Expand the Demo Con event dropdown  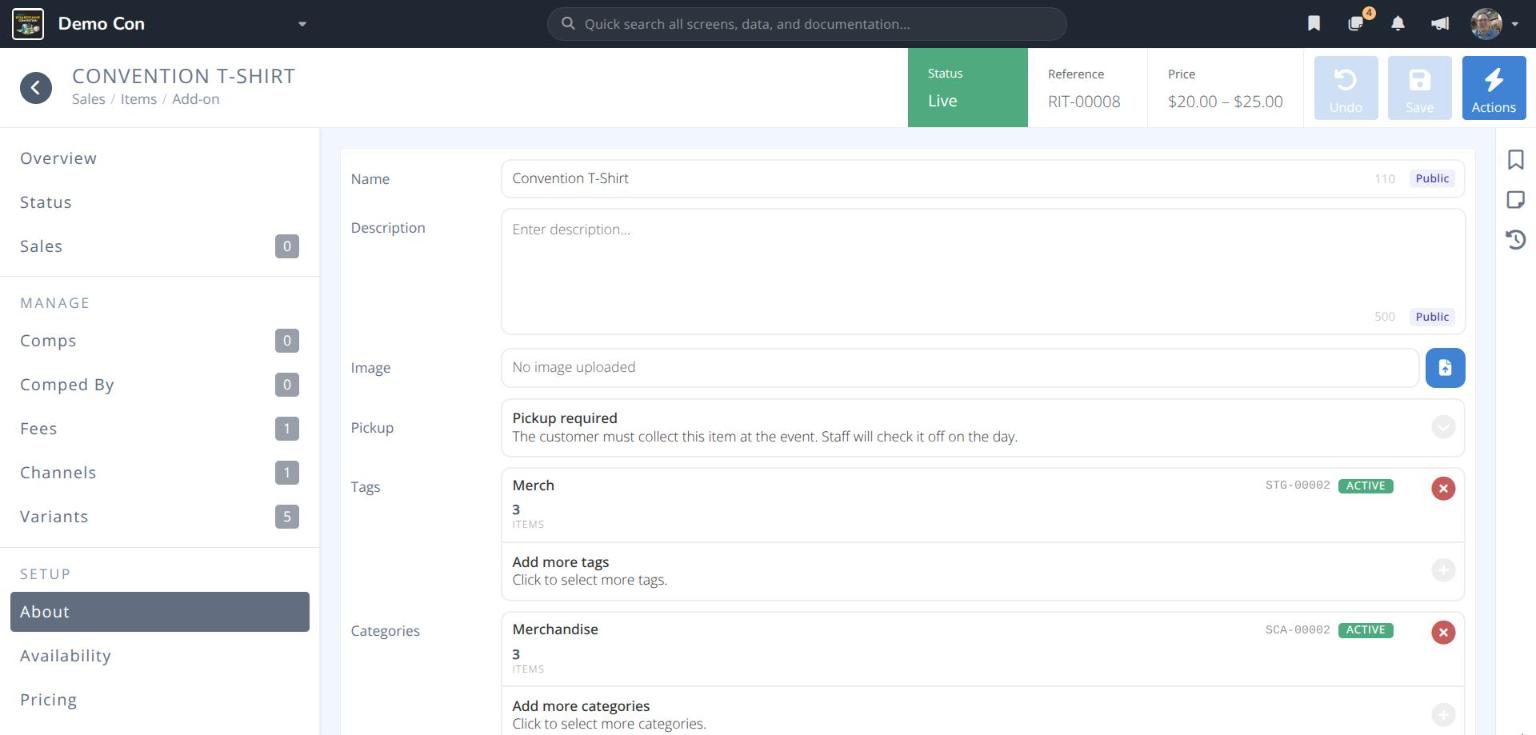(302, 24)
